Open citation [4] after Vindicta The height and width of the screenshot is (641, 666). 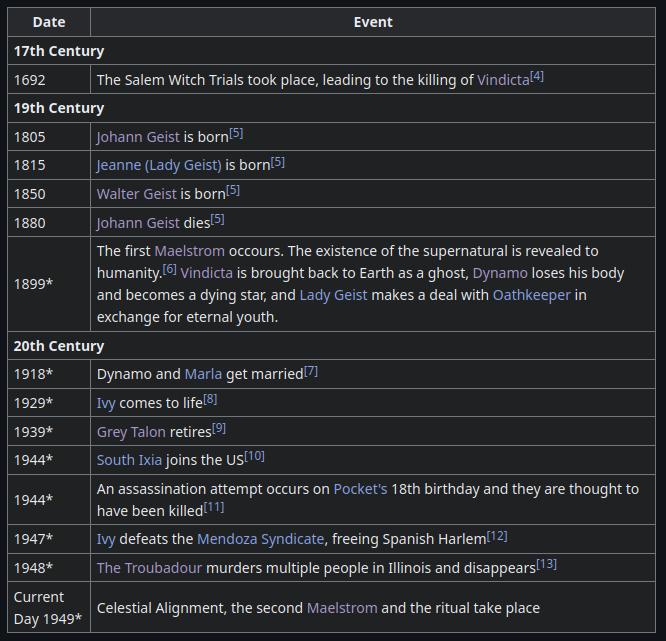[537, 76]
